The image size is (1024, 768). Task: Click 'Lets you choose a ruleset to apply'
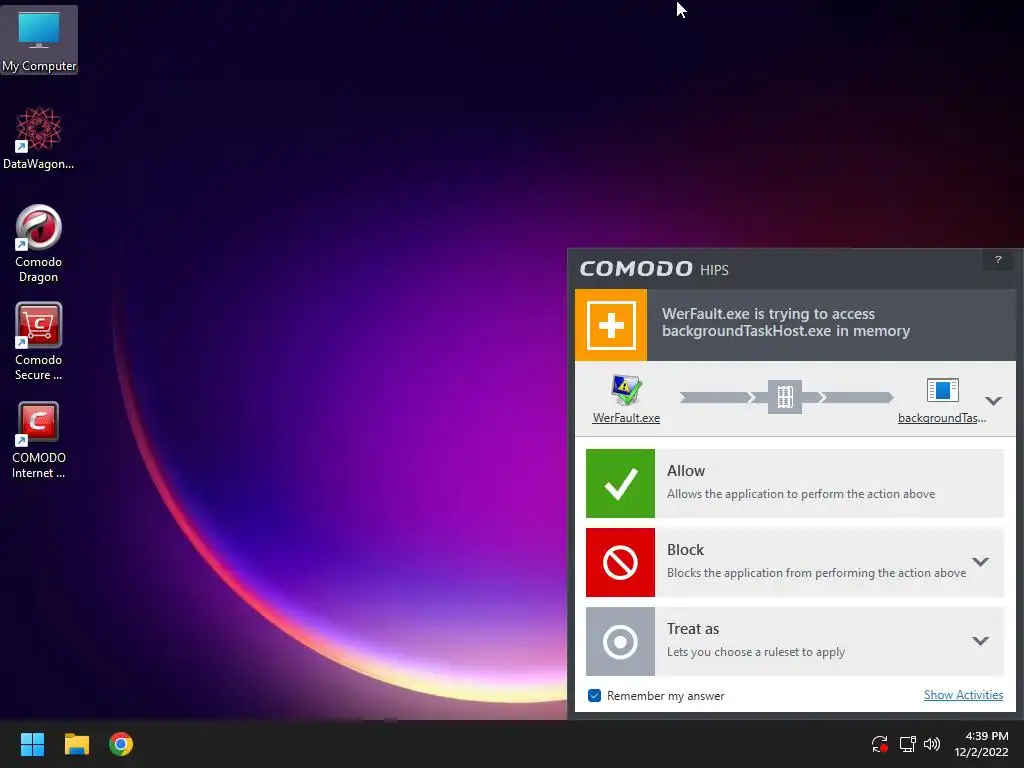pyautogui.click(x=756, y=652)
